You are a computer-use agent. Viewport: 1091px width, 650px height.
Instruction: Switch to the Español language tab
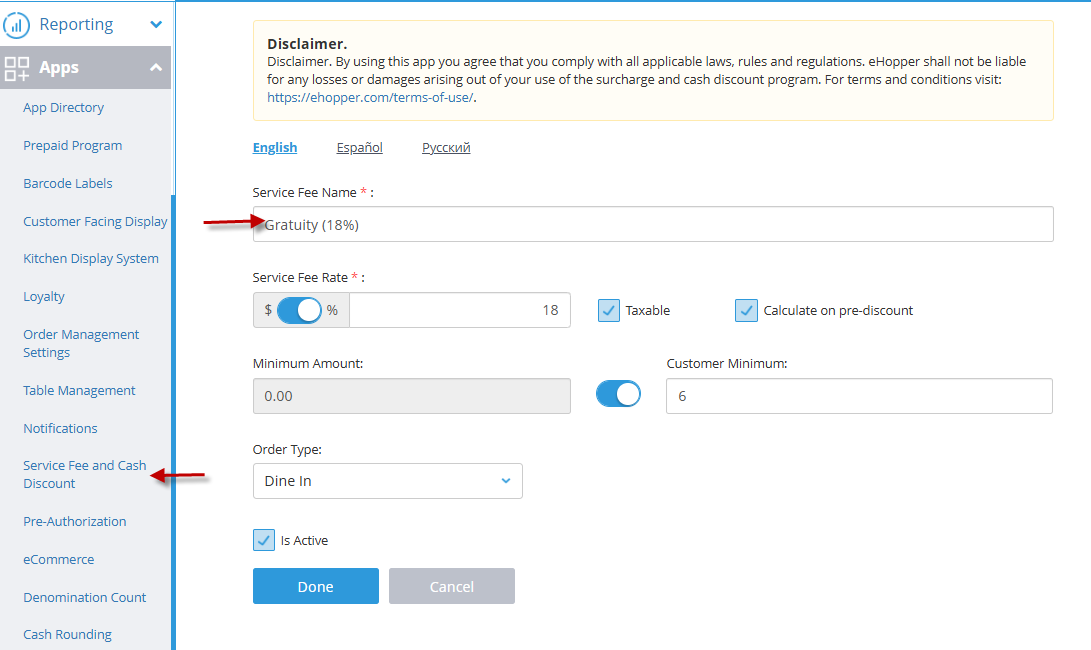(359, 148)
